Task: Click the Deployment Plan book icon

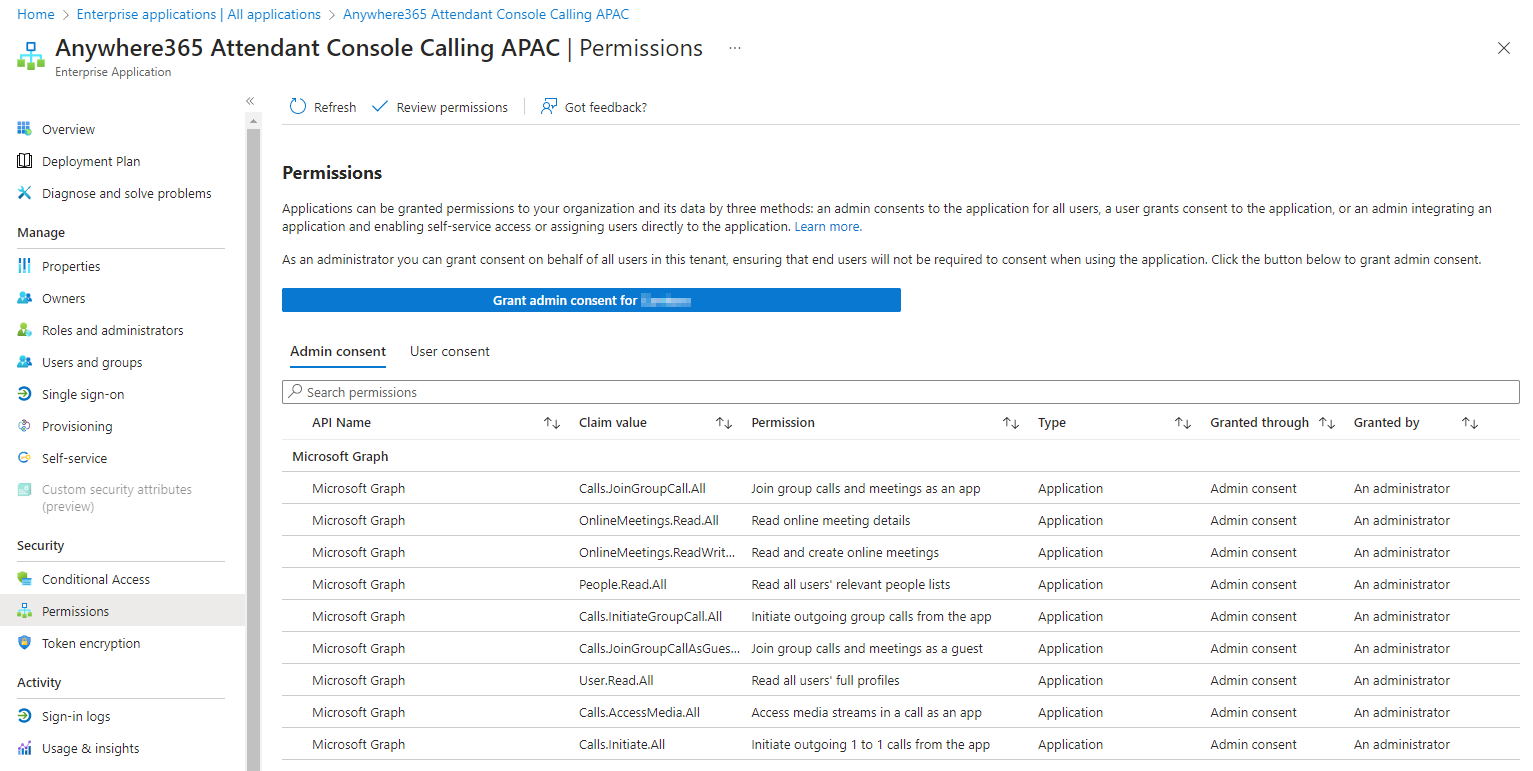Action: [25, 161]
